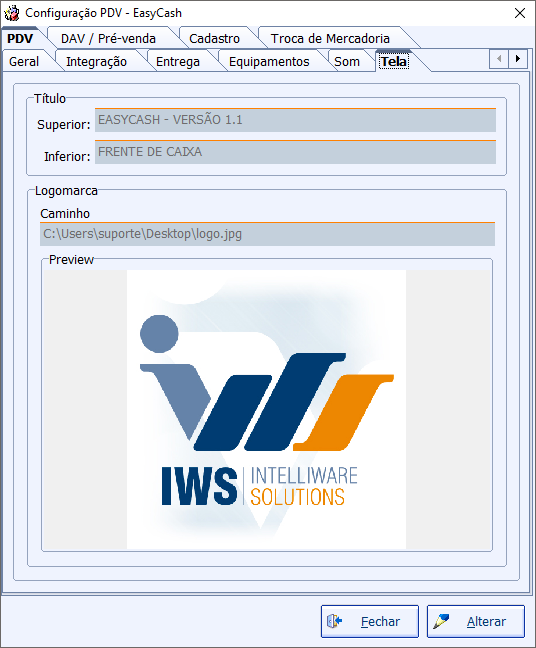The image size is (536, 648).
Task: Click the Caminho label
Action: coord(65,214)
